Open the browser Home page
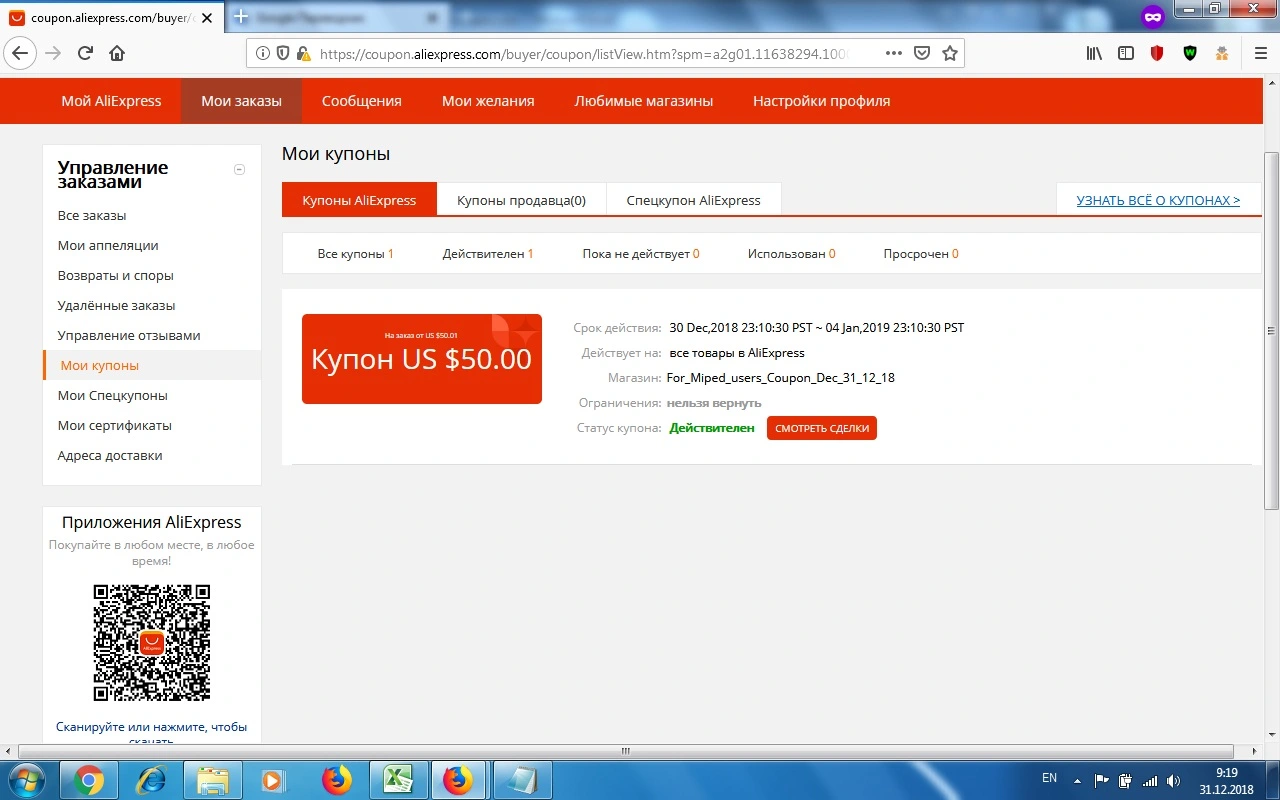1280x800 pixels. pyautogui.click(x=117, y=54)
